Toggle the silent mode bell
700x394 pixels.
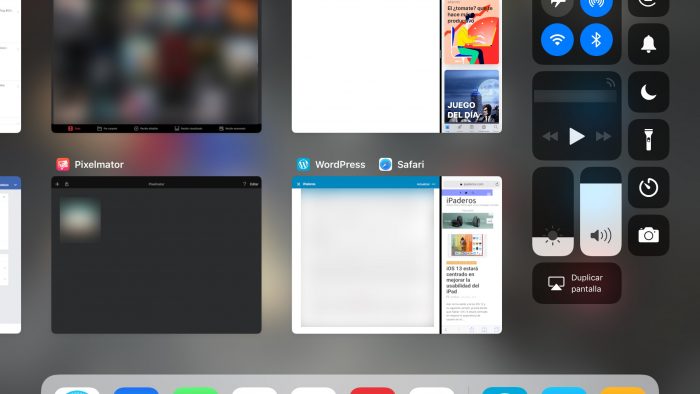click(x=648, y=44)
